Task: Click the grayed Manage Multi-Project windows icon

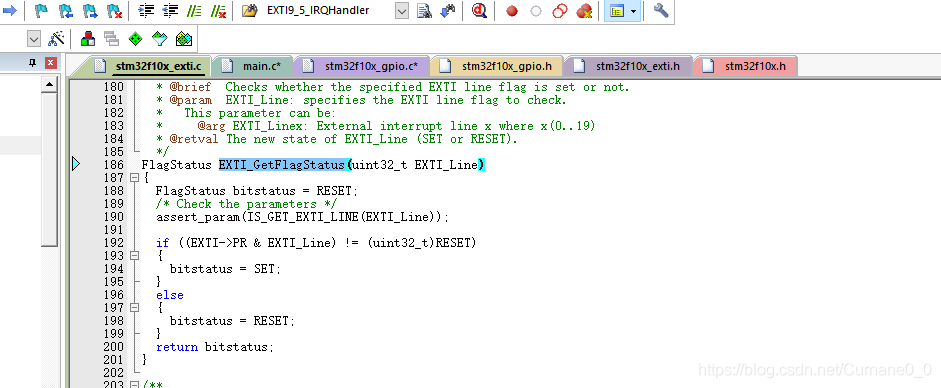Action: point(112,40)
